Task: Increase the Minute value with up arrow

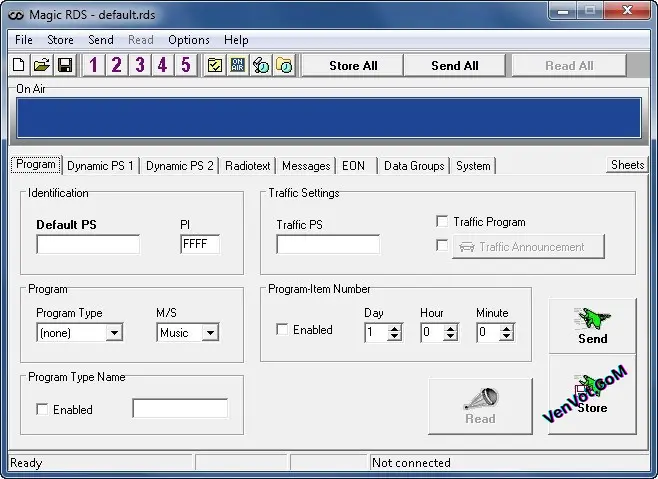Action: click(507, 329)
